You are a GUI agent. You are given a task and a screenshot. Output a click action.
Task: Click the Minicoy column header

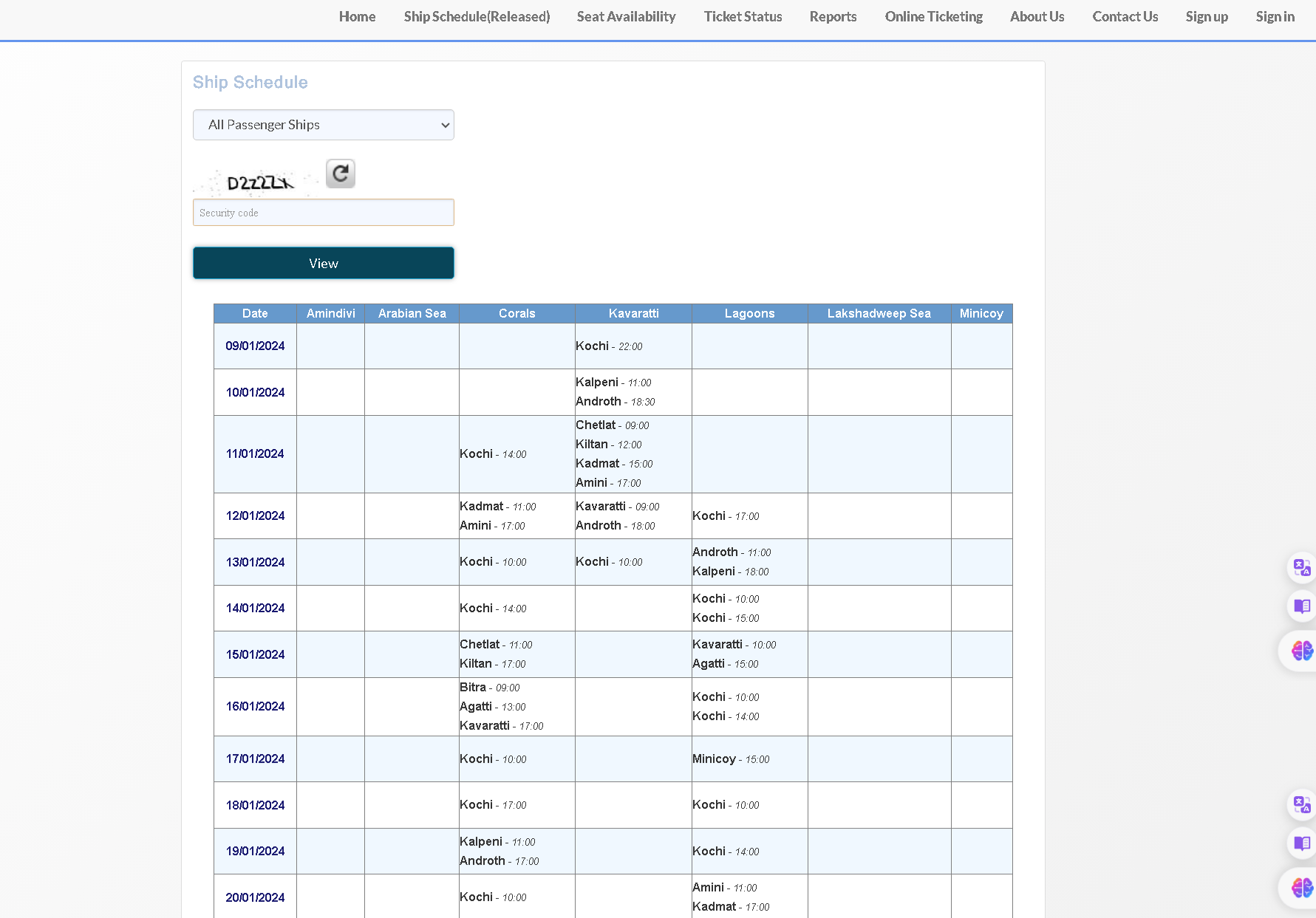[x=981, y=313]
